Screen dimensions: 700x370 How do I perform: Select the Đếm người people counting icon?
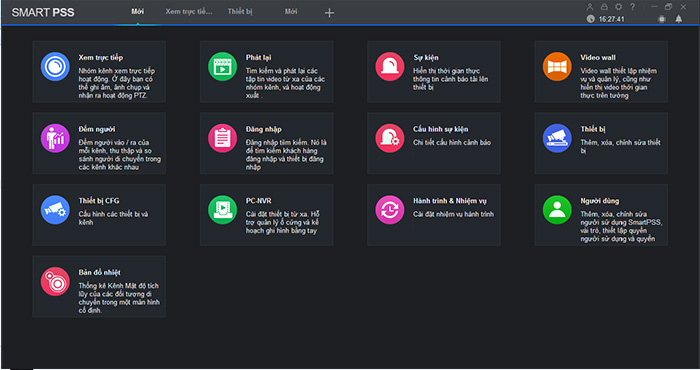click(55, 138)
